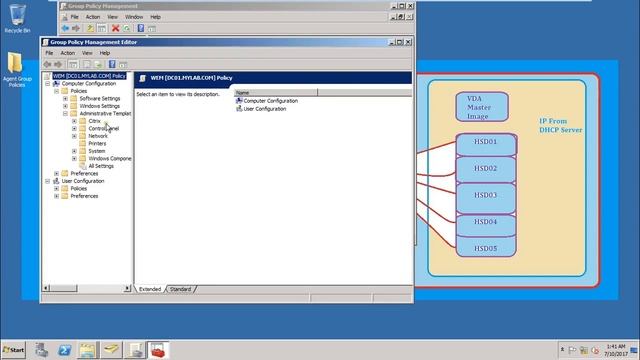Click the tree pane scroll left arrow
Screen dimensions: 640x360
coord(46,288)
